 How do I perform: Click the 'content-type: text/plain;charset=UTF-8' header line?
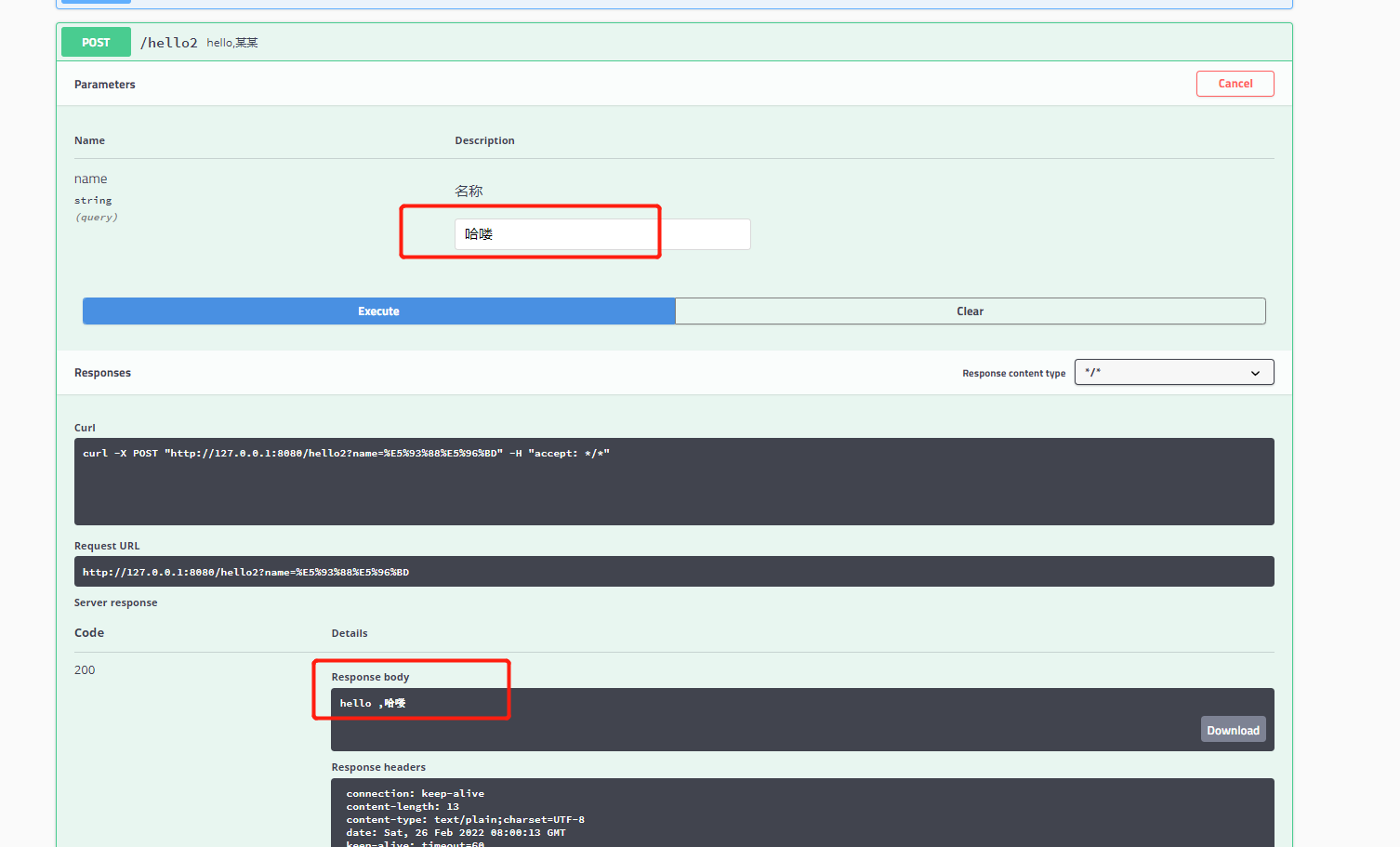[x=465, y=819]
